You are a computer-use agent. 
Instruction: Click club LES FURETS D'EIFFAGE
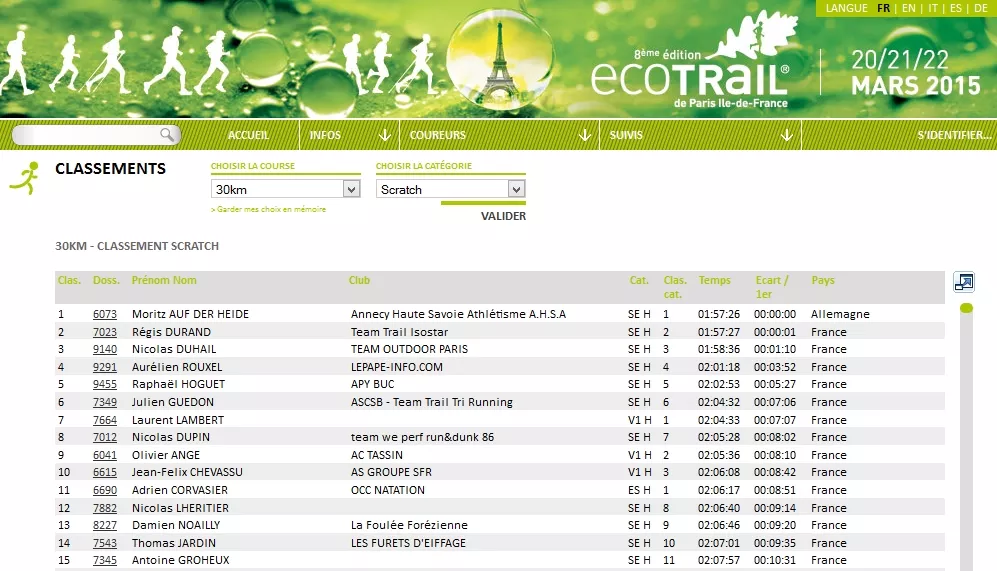(x=408, y=542)
